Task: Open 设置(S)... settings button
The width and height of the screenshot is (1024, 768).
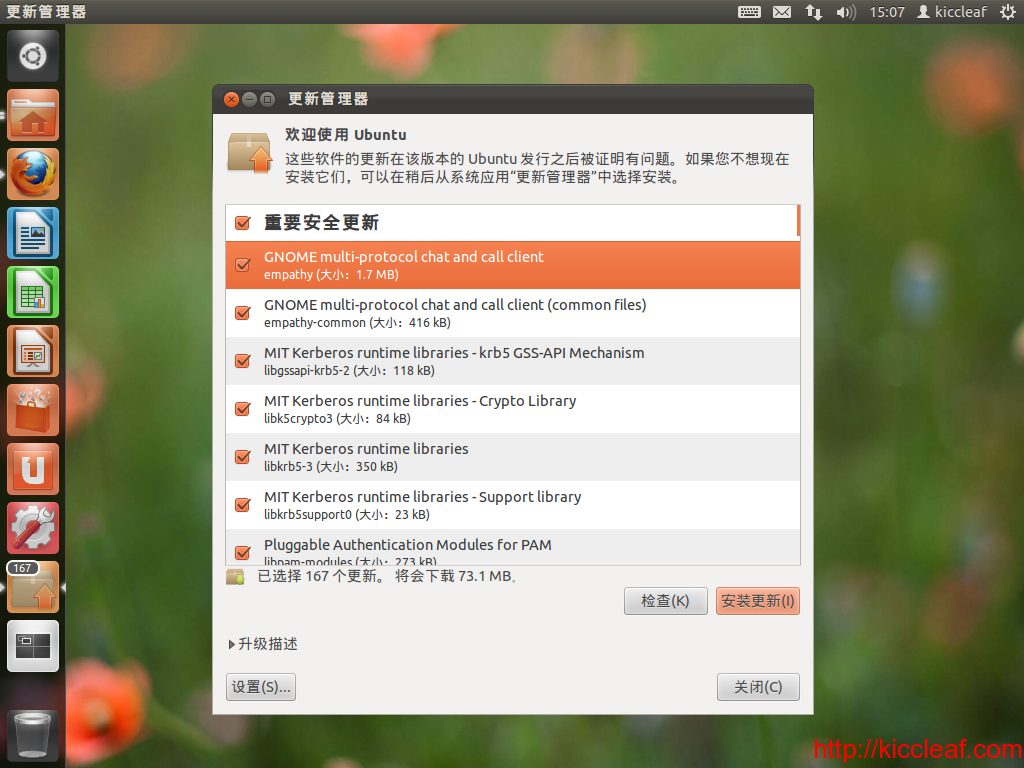Action: coord(261,687)
